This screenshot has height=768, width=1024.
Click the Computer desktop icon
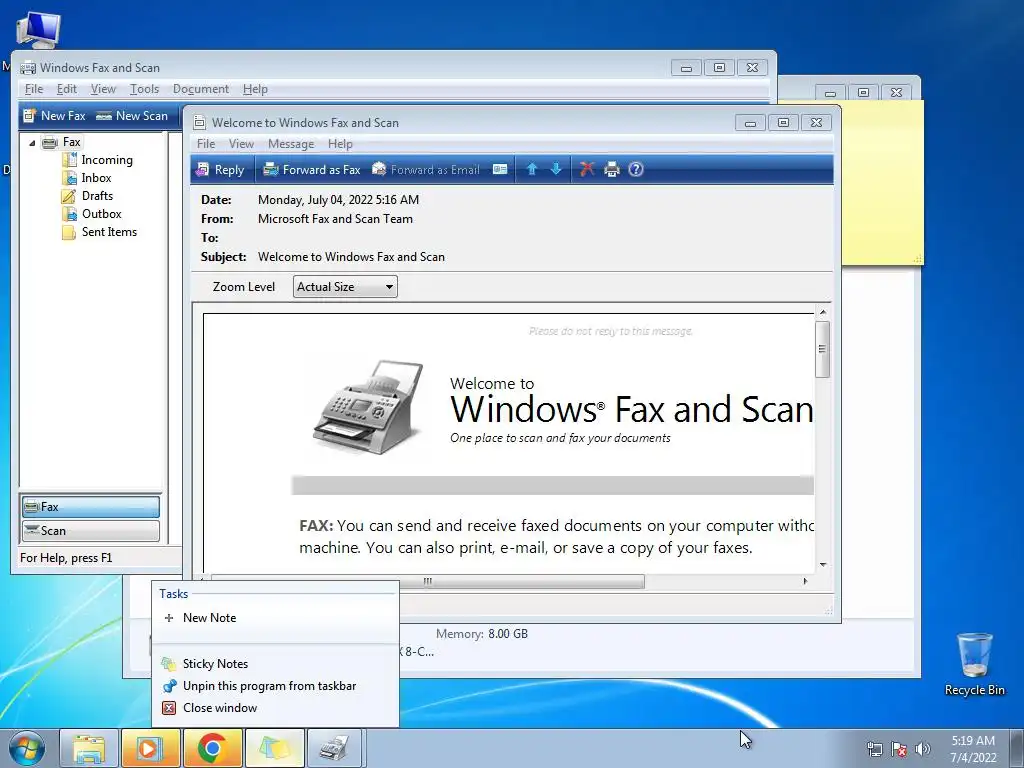(39, 29)
